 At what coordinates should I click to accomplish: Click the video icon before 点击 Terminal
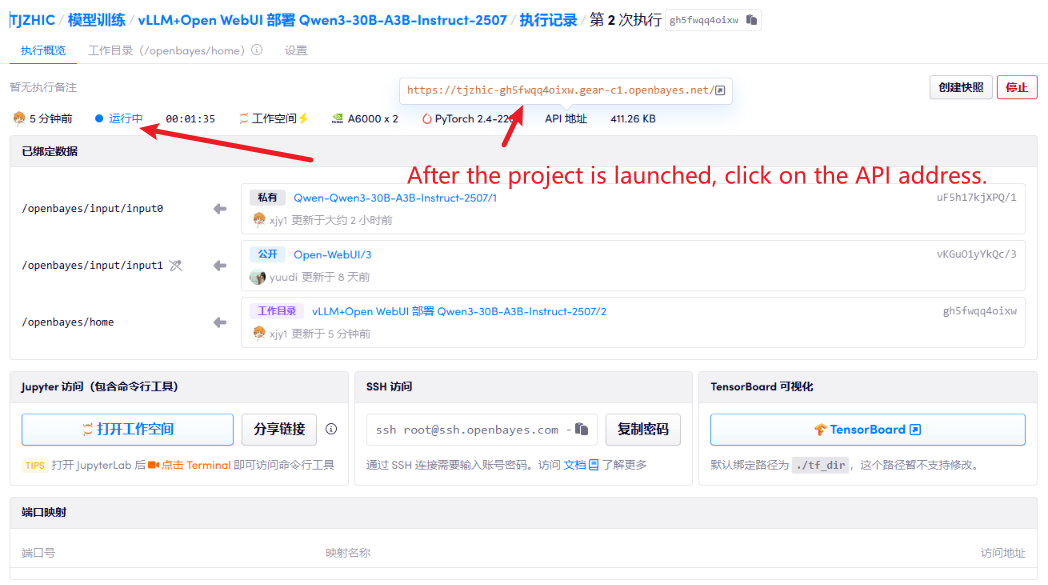pos(154,465)
